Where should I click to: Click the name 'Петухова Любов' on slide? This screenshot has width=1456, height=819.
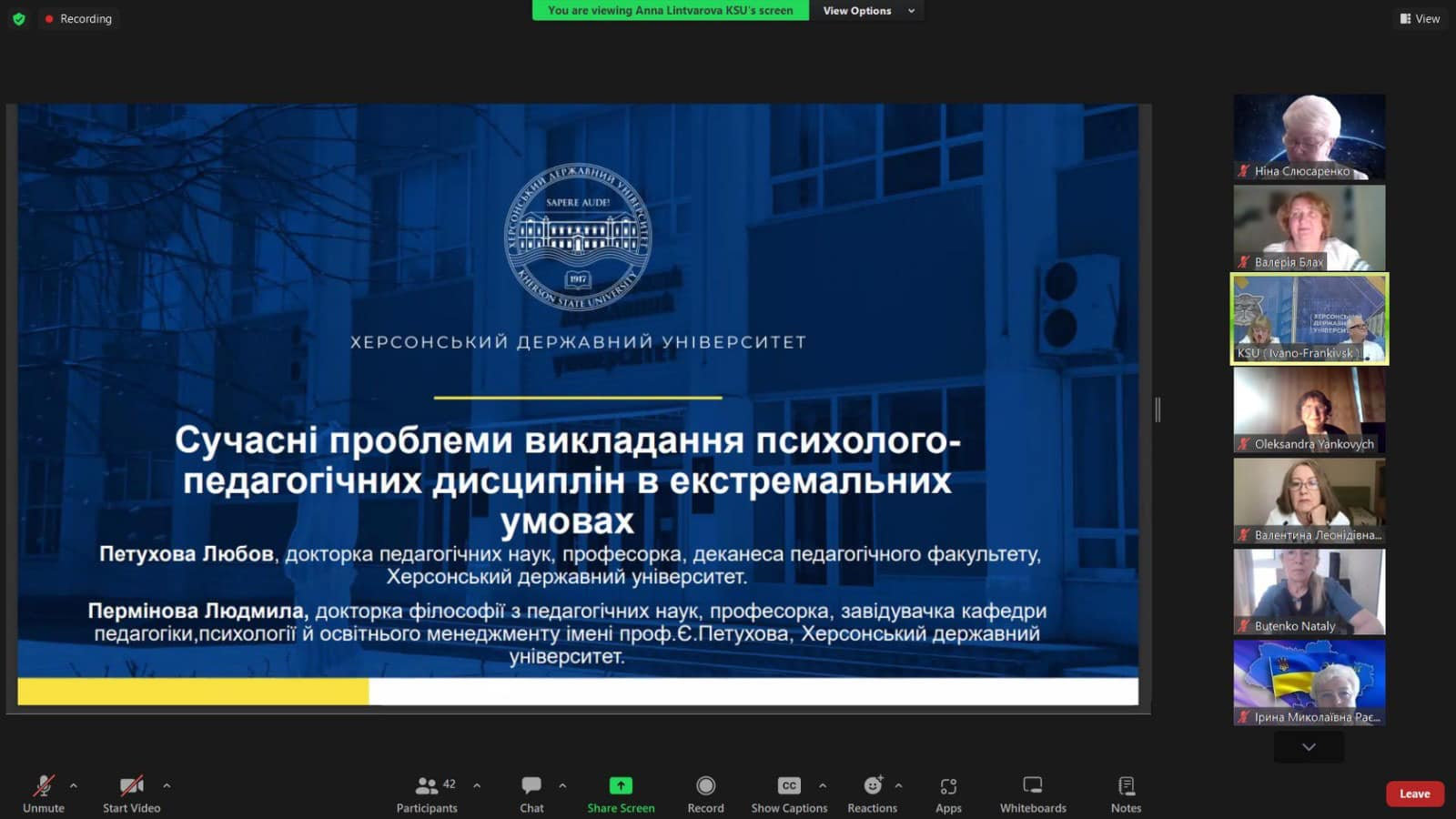187,553
